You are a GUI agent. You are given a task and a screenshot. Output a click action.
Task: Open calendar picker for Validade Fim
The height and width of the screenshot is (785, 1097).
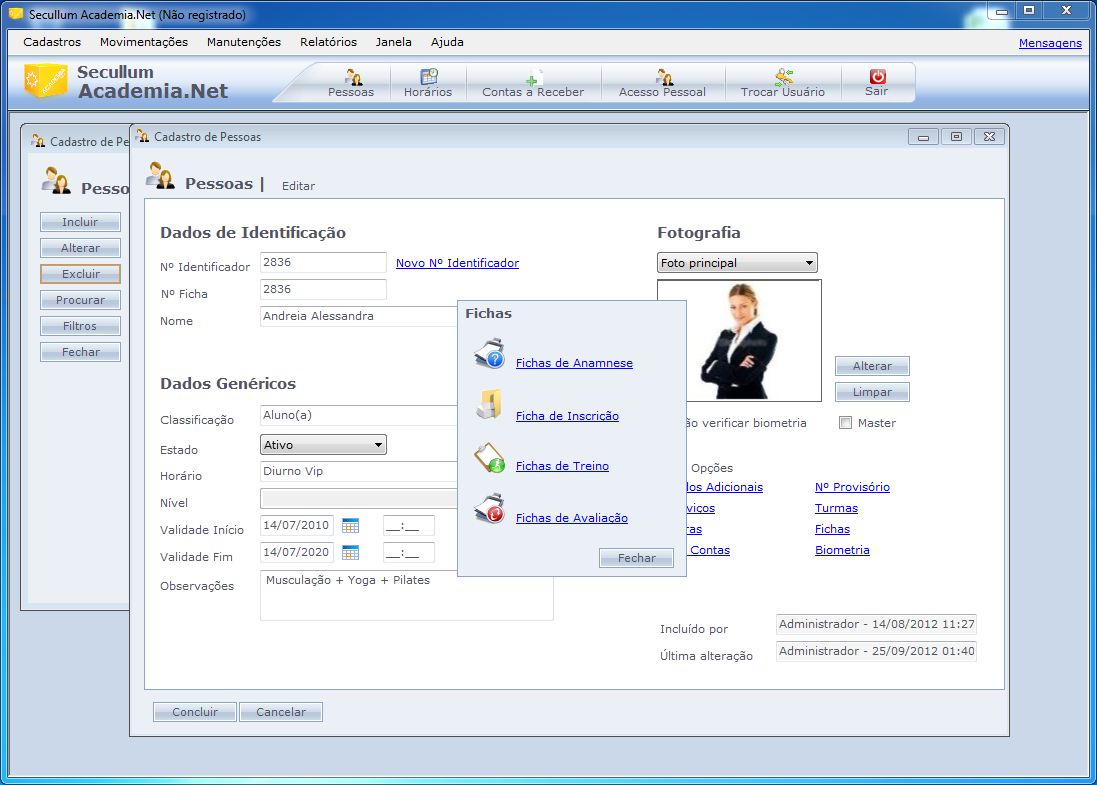tap(350, 553)
